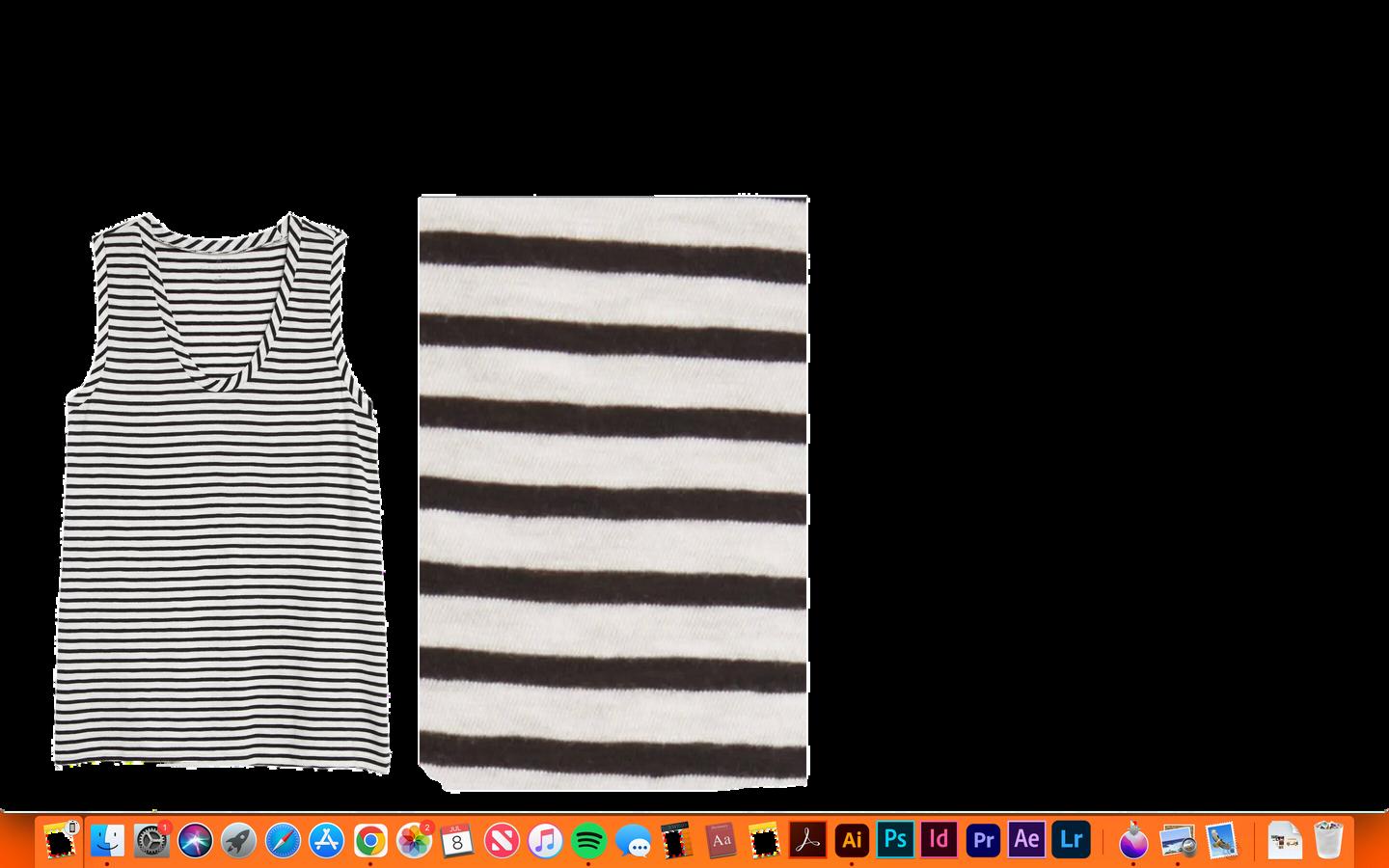Launch Safari browser from the Dock
Image resolution: width=1389 pixels, height=868 pixels.
point(283,840)
